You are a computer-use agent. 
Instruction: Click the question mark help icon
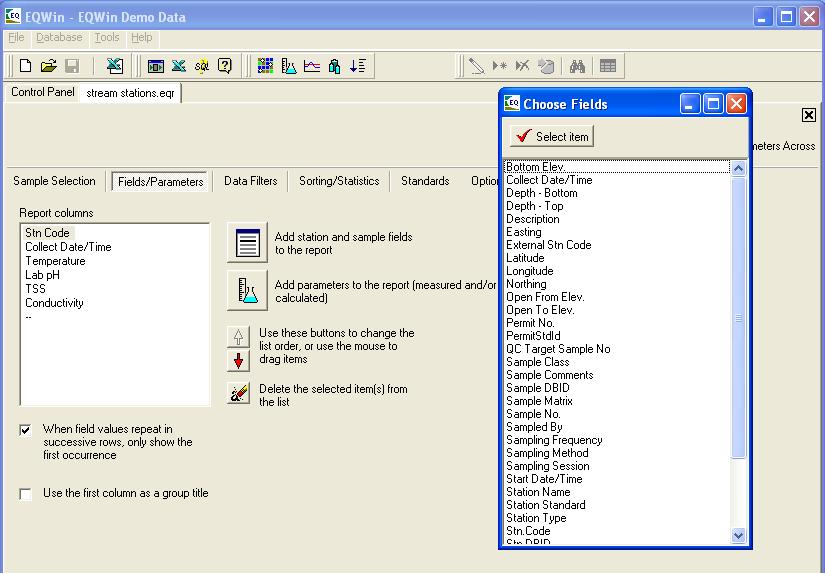(x=225, y=66)
